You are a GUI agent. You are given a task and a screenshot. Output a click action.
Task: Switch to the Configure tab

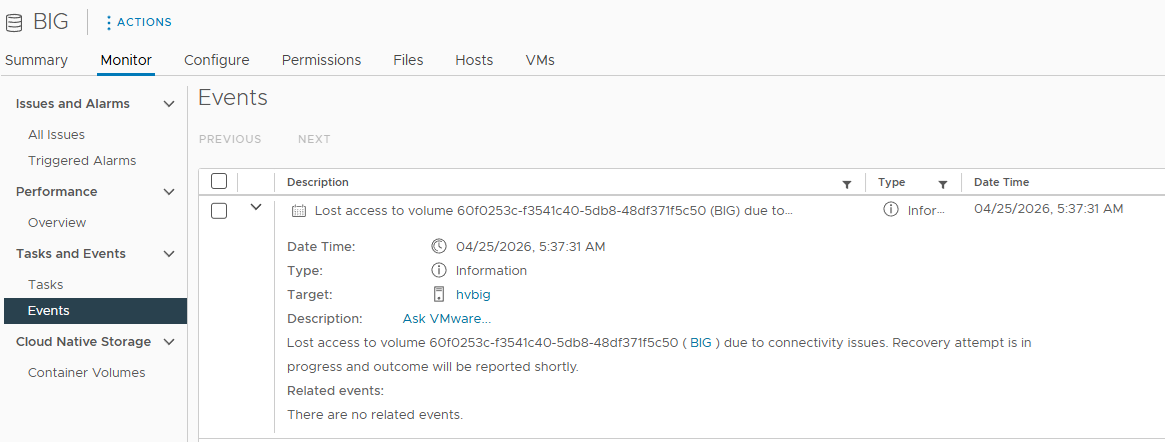coord(216,60)
